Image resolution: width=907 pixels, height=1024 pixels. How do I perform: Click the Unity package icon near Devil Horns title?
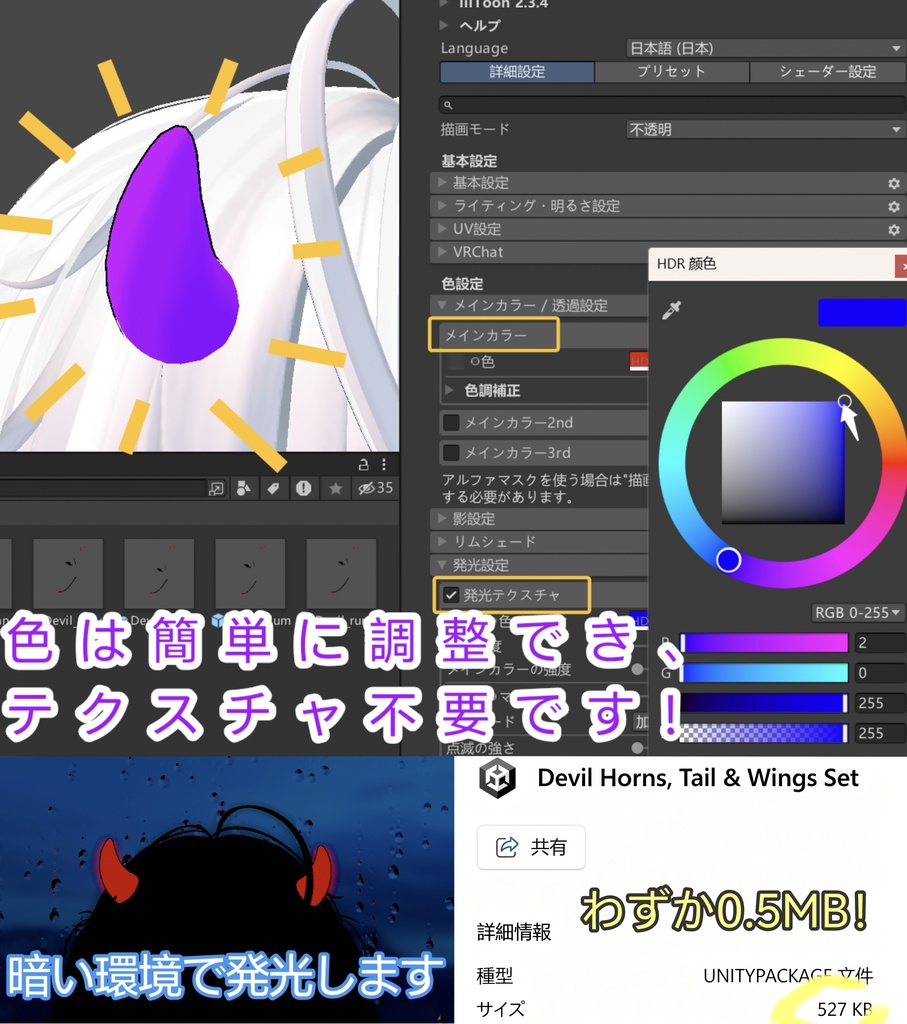click(498, 778)
